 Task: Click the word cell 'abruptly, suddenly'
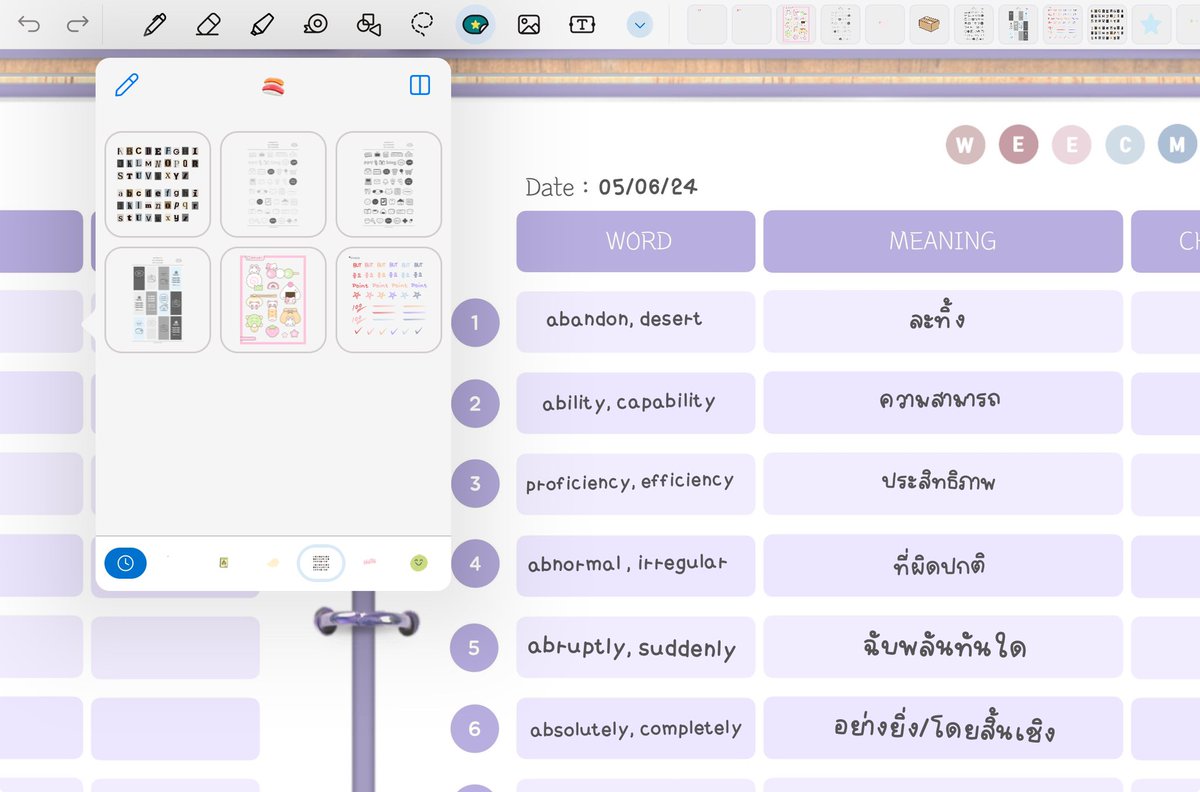click(x=636, y=647)
